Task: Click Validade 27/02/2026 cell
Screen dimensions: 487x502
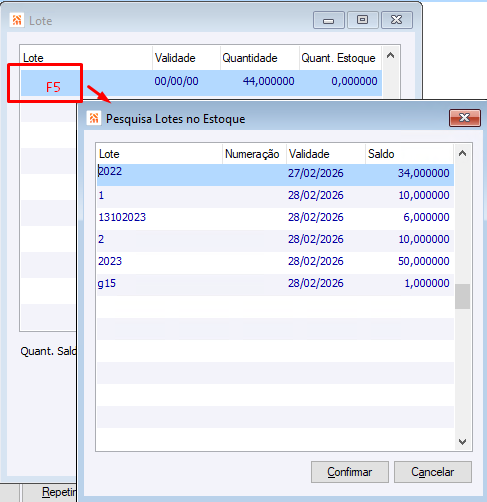Action: (x=316, y=173)
